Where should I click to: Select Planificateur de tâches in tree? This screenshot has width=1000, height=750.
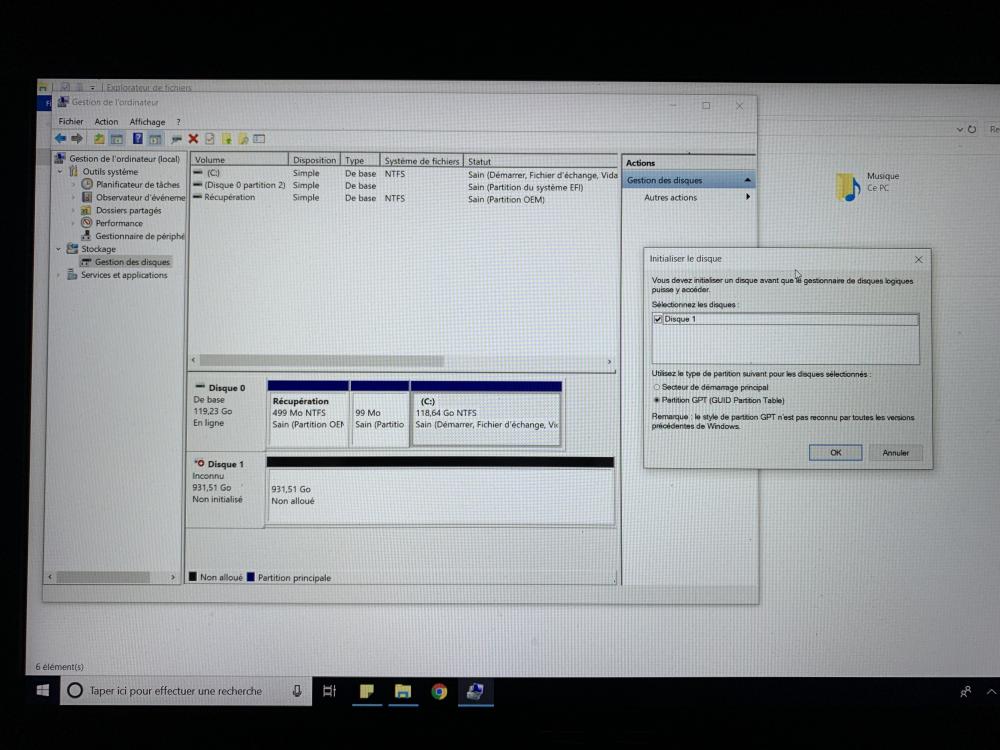click(x=138, y=184)
